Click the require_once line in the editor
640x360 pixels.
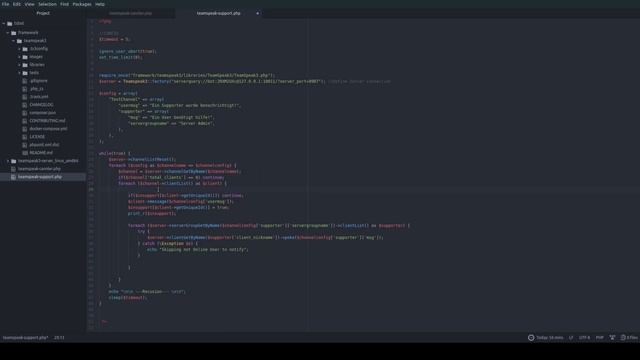click(187, 76)
